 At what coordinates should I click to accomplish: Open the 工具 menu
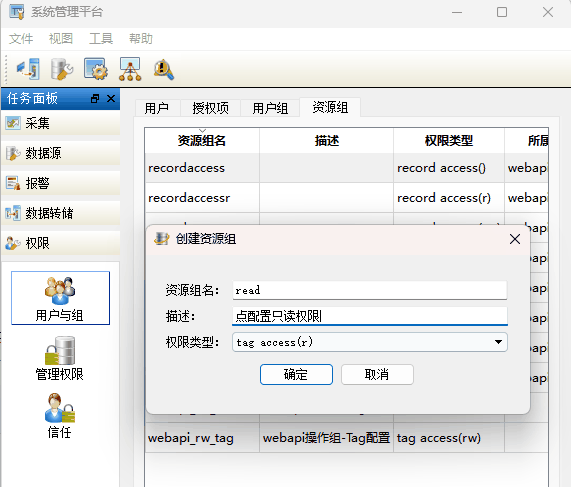[101, 39]
